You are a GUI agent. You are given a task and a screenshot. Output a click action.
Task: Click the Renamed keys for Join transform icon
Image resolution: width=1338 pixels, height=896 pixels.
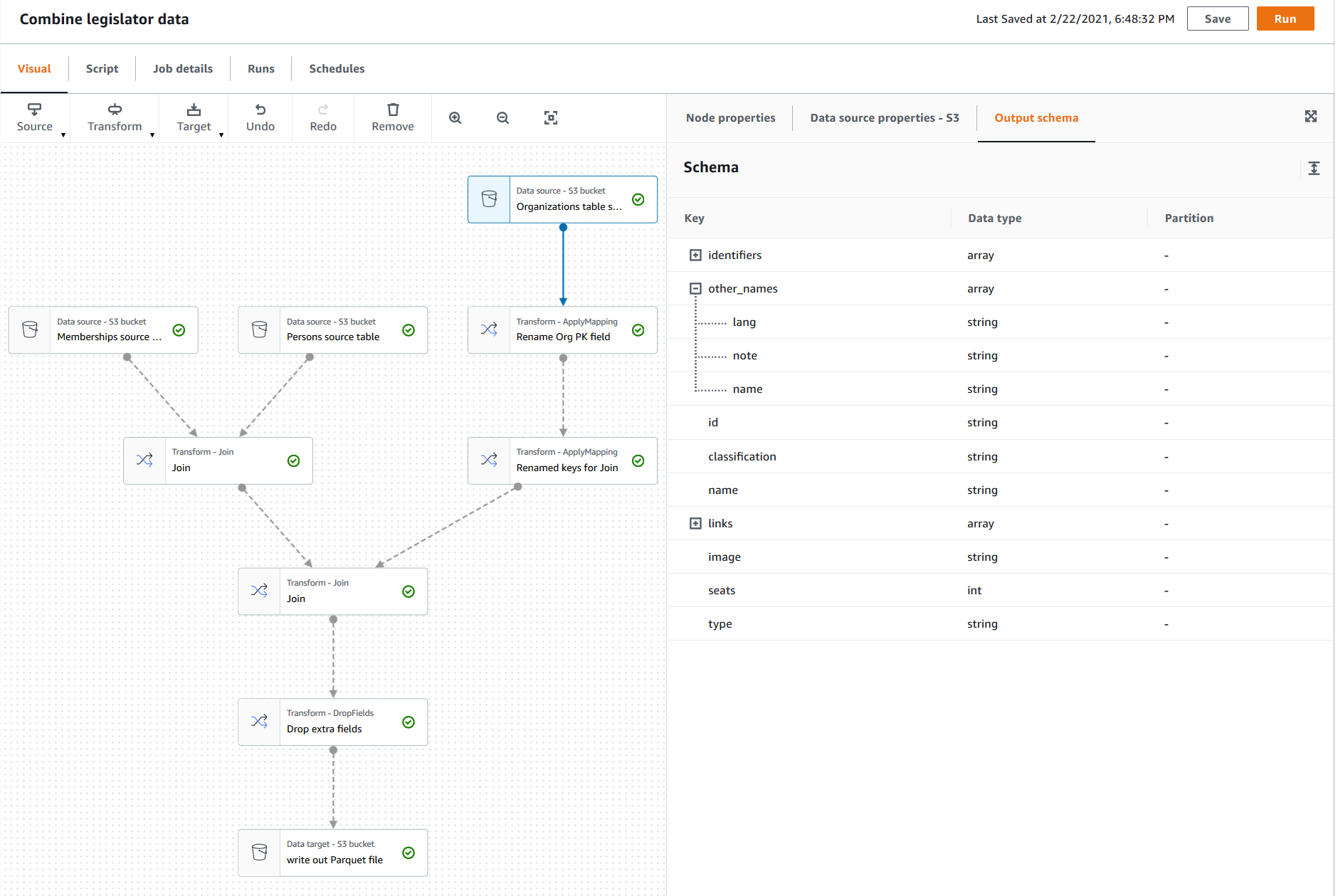(489, 460)
